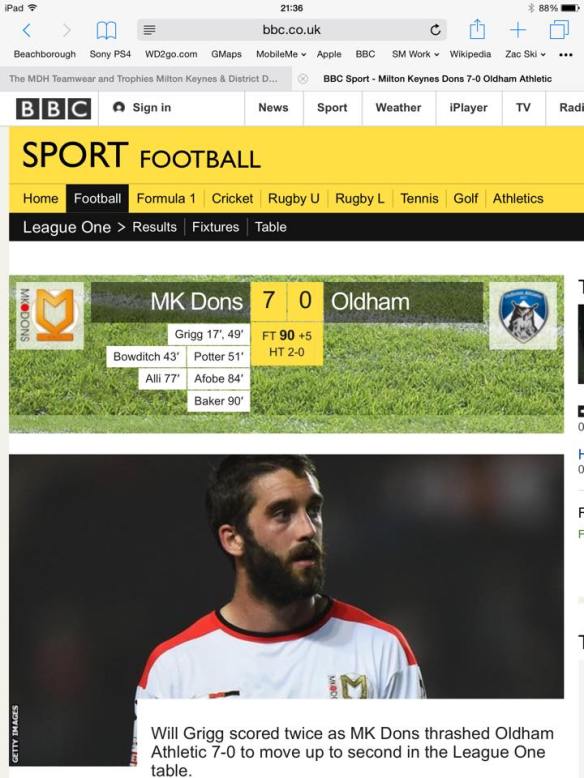This screenshot has width=584, height=778.
Task: Open League One Fixtures link
Action: tap(215, 227)
